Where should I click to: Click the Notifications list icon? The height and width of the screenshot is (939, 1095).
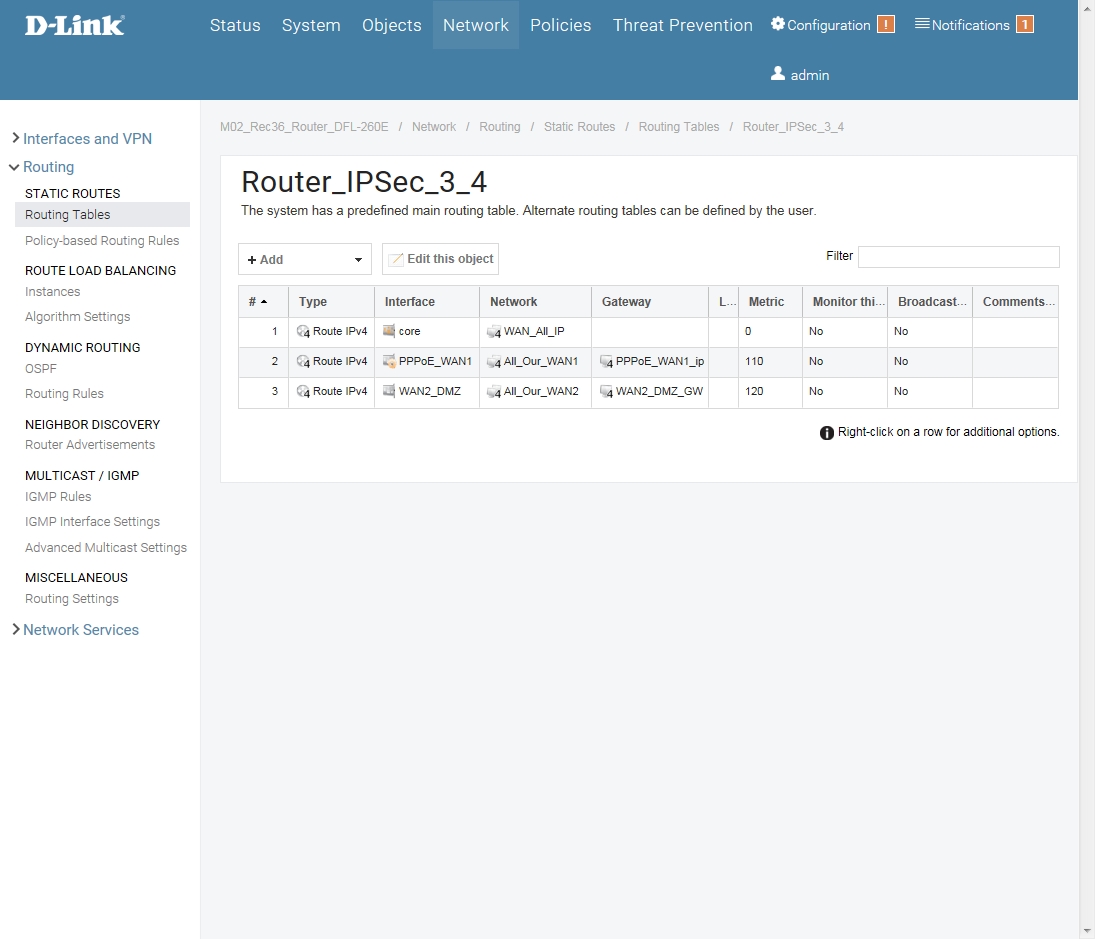(x=922, y=24)
